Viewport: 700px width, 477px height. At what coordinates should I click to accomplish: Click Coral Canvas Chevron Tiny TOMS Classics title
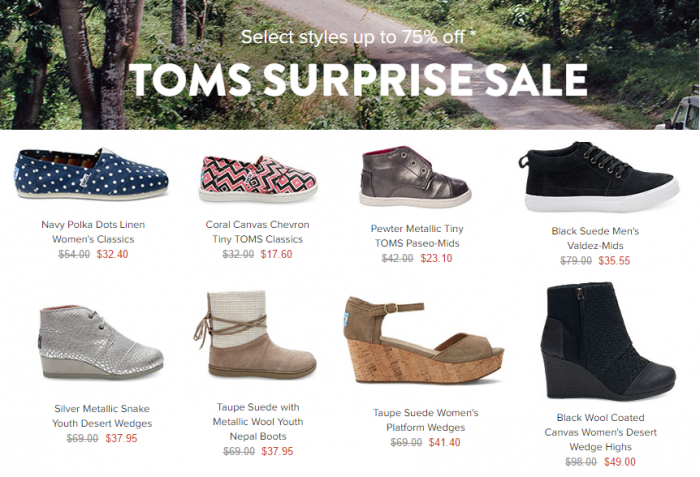(x=257, y=233)
